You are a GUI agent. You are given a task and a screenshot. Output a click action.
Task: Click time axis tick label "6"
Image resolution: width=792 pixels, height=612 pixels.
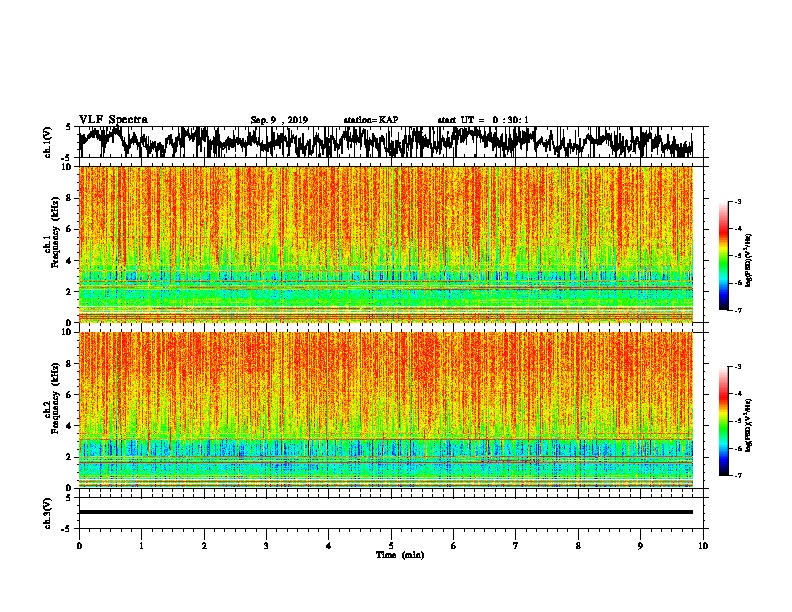click(x=453, y=546)
